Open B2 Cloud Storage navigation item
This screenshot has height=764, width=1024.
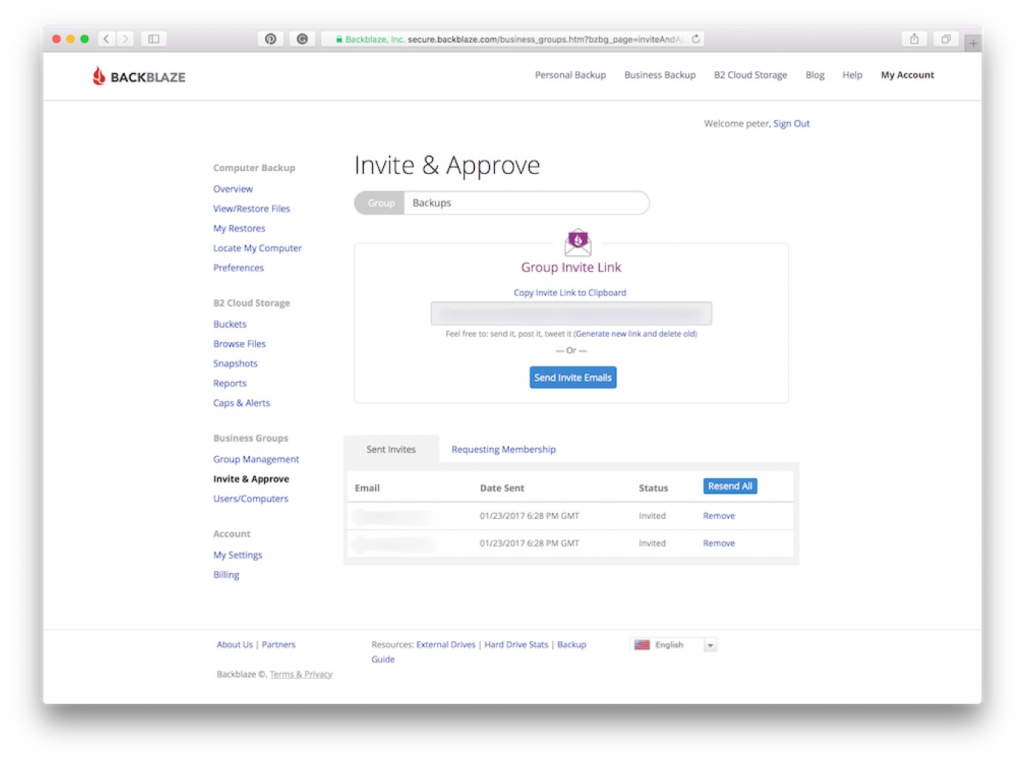[750, 75]
